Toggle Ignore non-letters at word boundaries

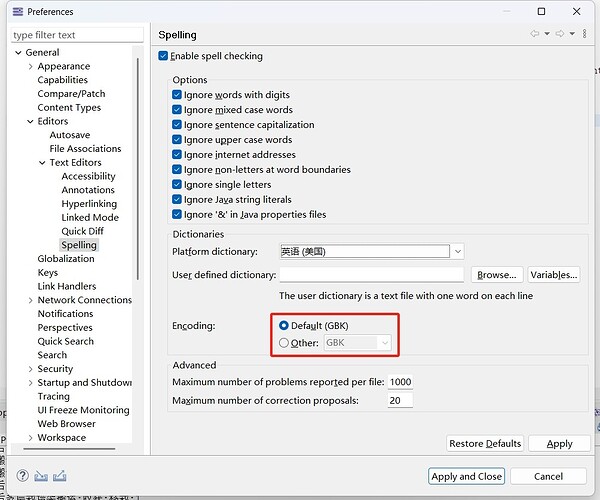point(177,169)
